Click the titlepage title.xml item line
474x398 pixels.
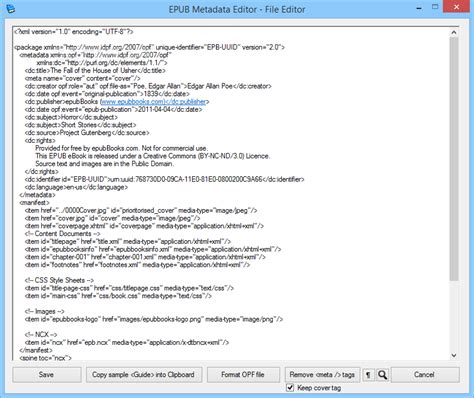[128, 241]
